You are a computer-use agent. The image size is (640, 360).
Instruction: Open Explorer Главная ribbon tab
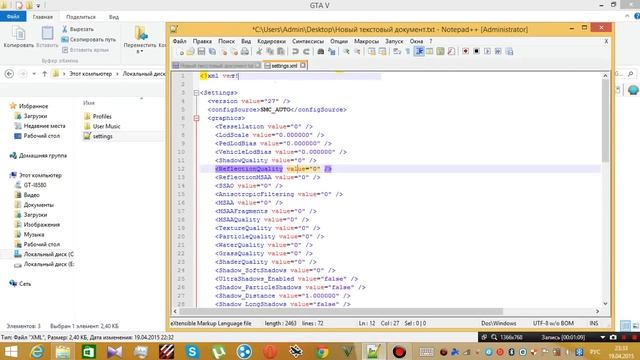[42, 17]
